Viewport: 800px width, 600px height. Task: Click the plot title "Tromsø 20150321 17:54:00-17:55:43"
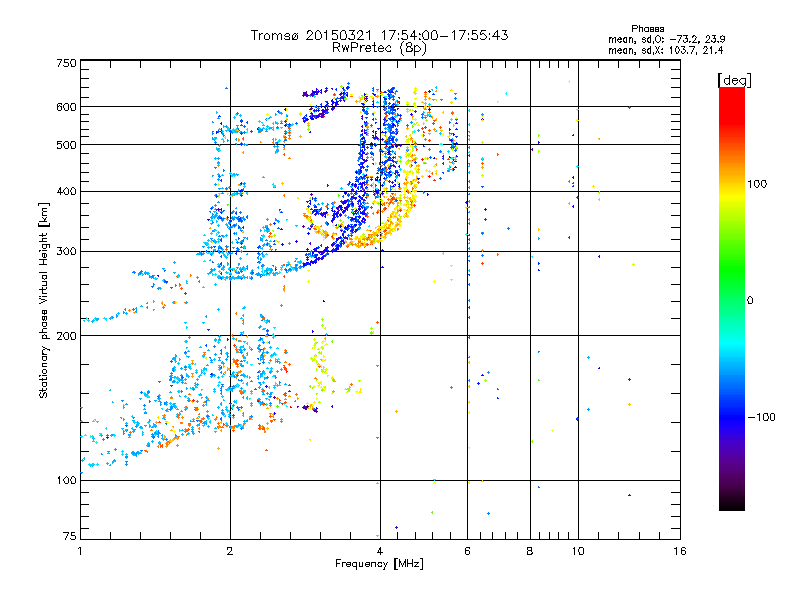click(x=379, y=35)
